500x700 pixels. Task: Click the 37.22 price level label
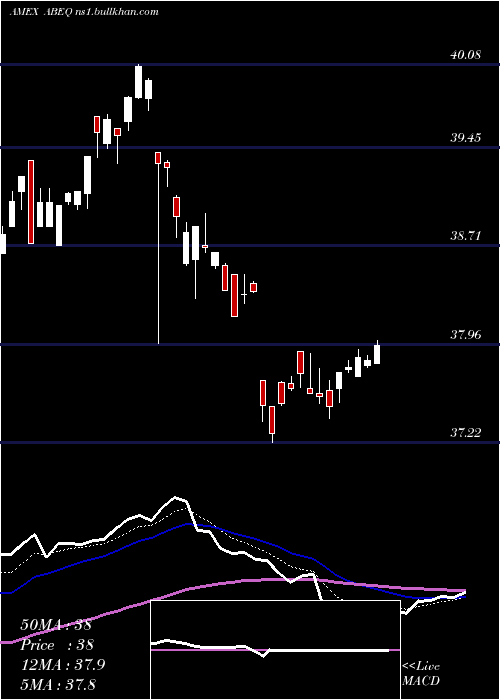click(x=466, y=433)
